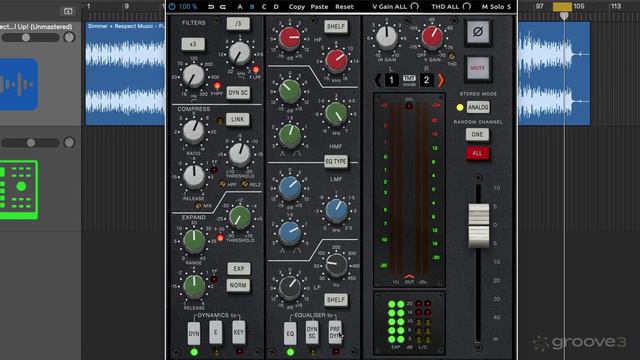Viewport: 640px width, 360px height.
Task: Click the dynamics KEY routing button
Action: click(239, 332)
